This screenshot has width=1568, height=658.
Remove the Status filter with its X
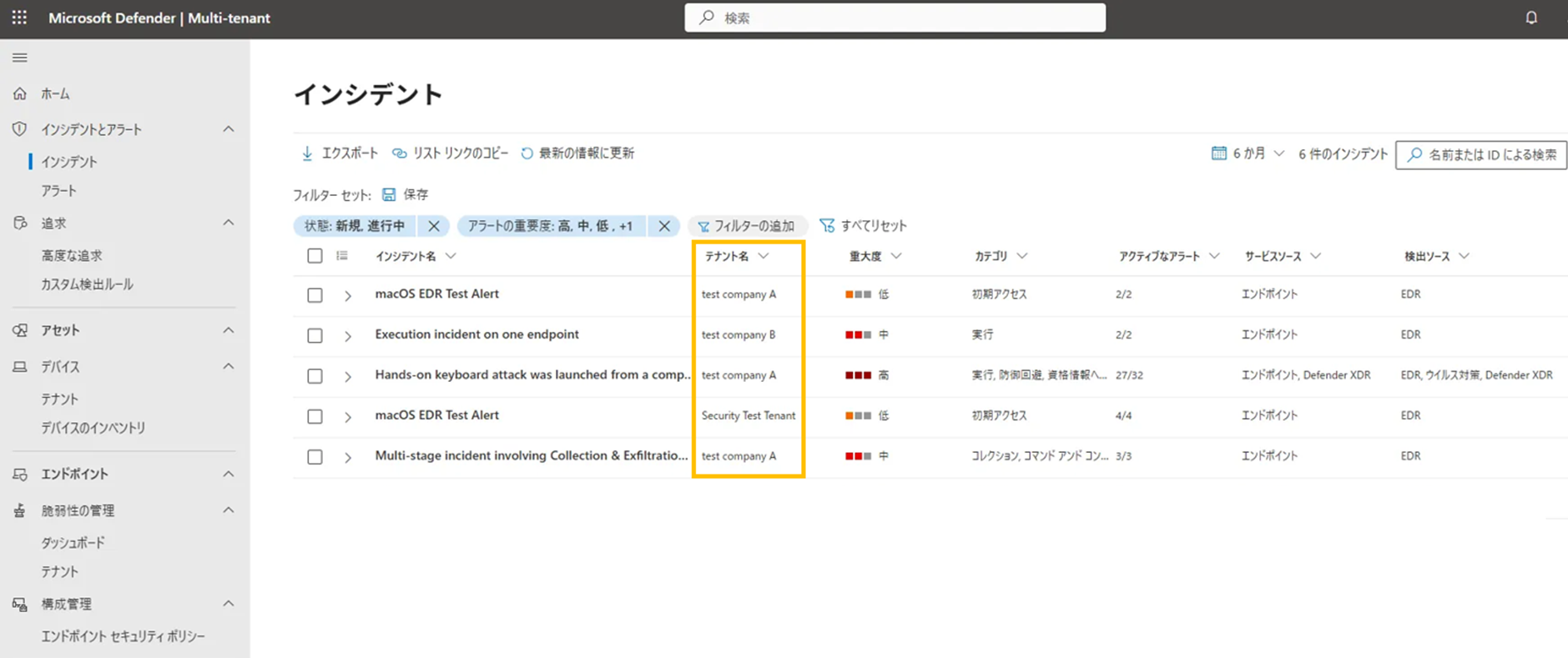[x=434, y=226]
